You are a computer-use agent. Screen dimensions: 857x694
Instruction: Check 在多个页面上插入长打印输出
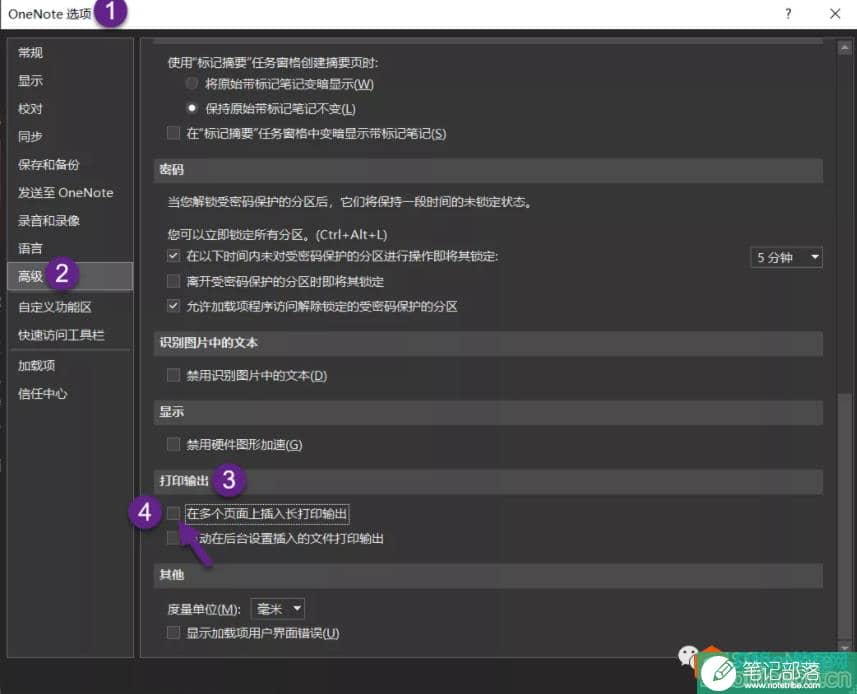tap(173, 513)
